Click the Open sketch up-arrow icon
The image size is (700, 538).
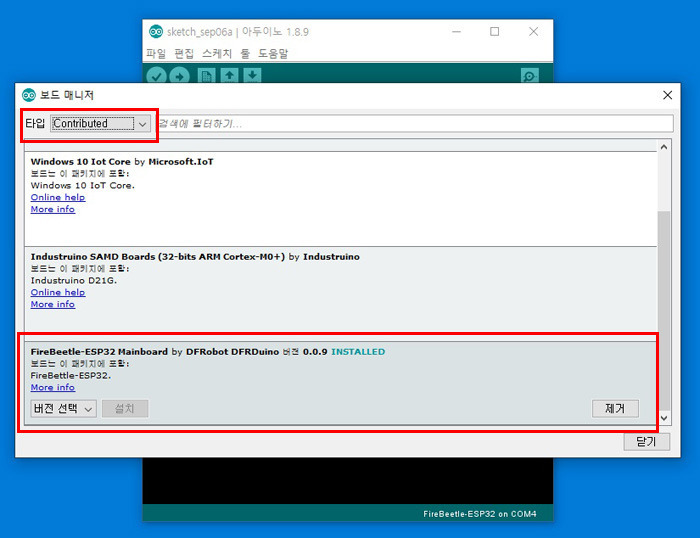click(x=229, y=75)
